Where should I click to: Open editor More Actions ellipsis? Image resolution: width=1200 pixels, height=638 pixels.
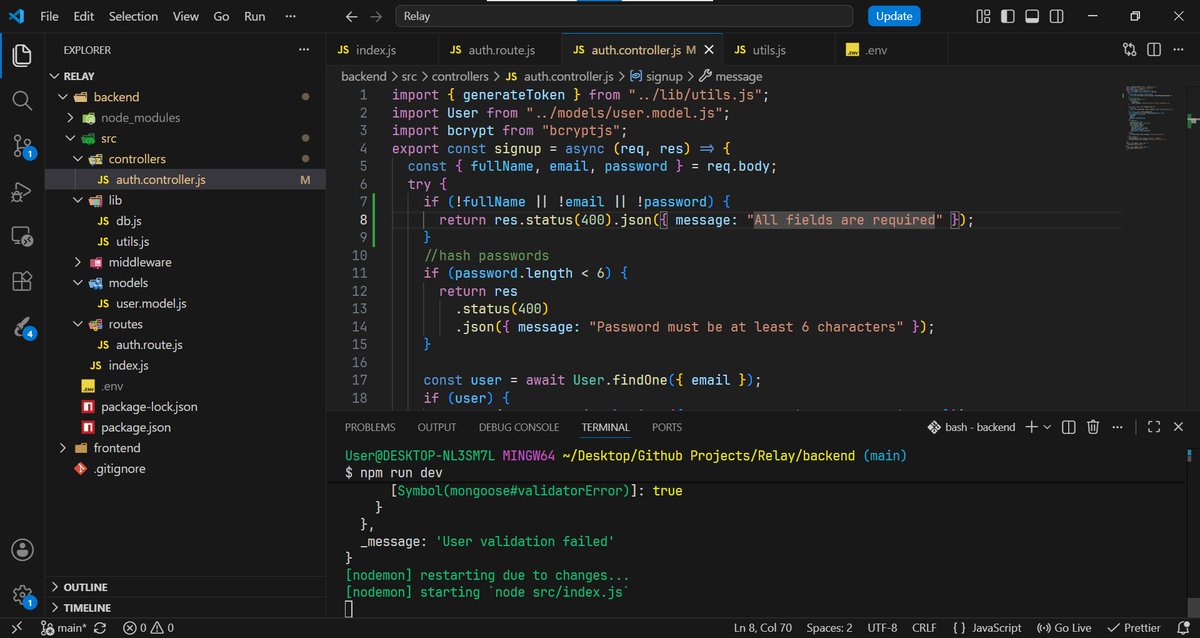(1178, 49)
